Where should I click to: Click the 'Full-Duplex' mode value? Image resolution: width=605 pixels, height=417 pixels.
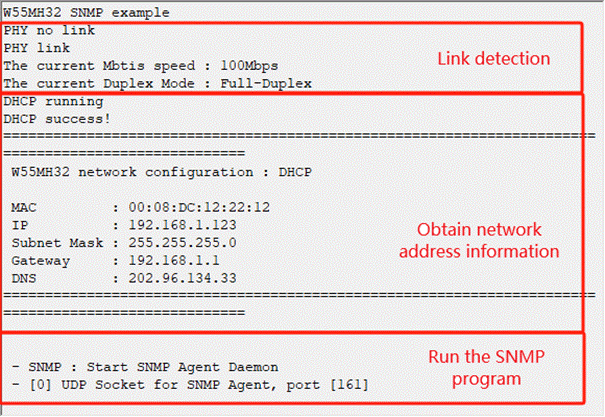tap(266, 83)
